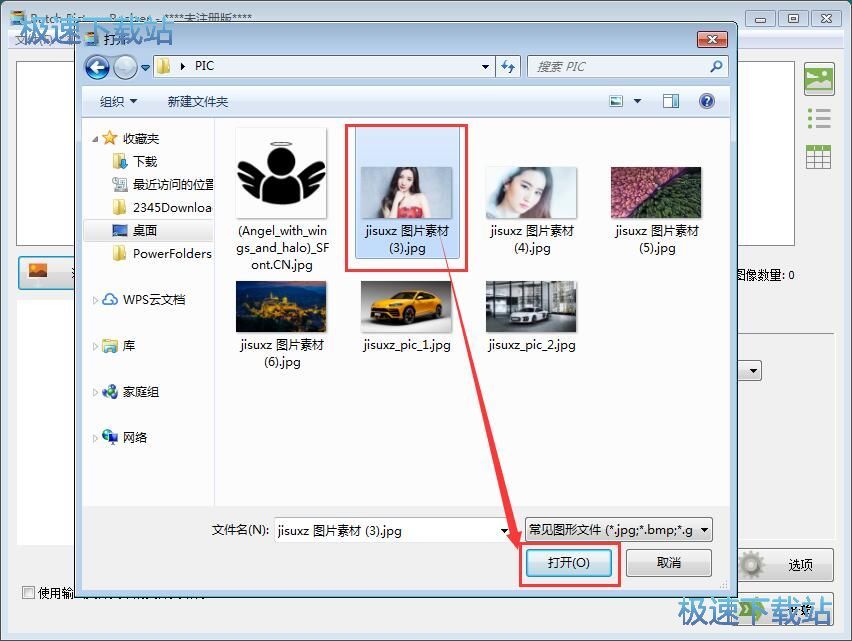Click the WPS云文档 cloud icon
This screenshot has width=852, height=641.
110,299
